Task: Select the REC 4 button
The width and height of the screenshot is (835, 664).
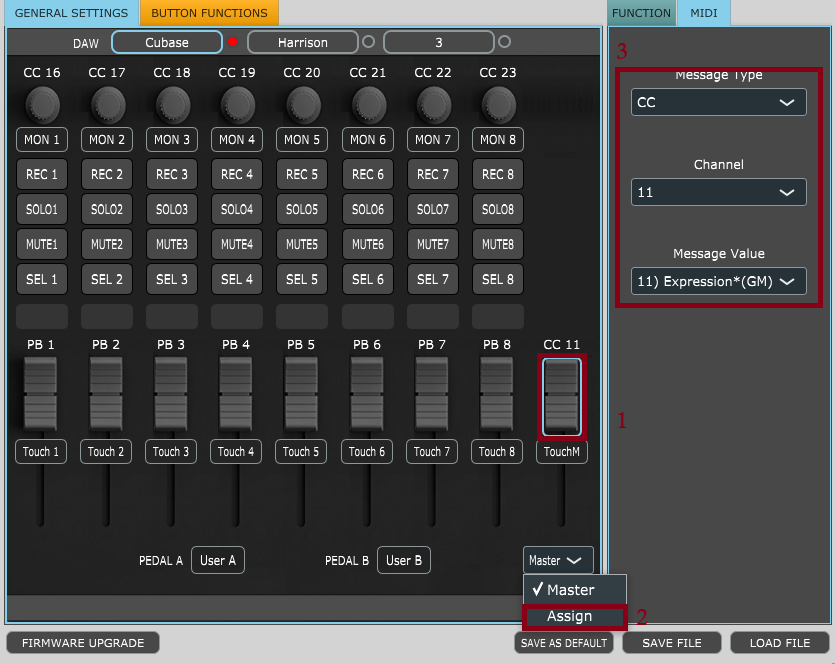Action: pos(236,174)
